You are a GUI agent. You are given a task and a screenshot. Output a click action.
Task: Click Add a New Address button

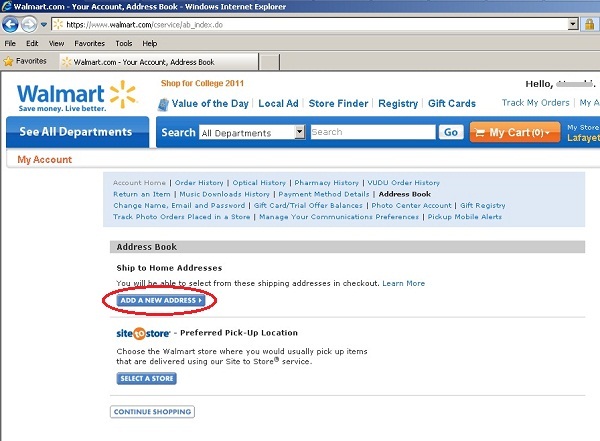161,301
